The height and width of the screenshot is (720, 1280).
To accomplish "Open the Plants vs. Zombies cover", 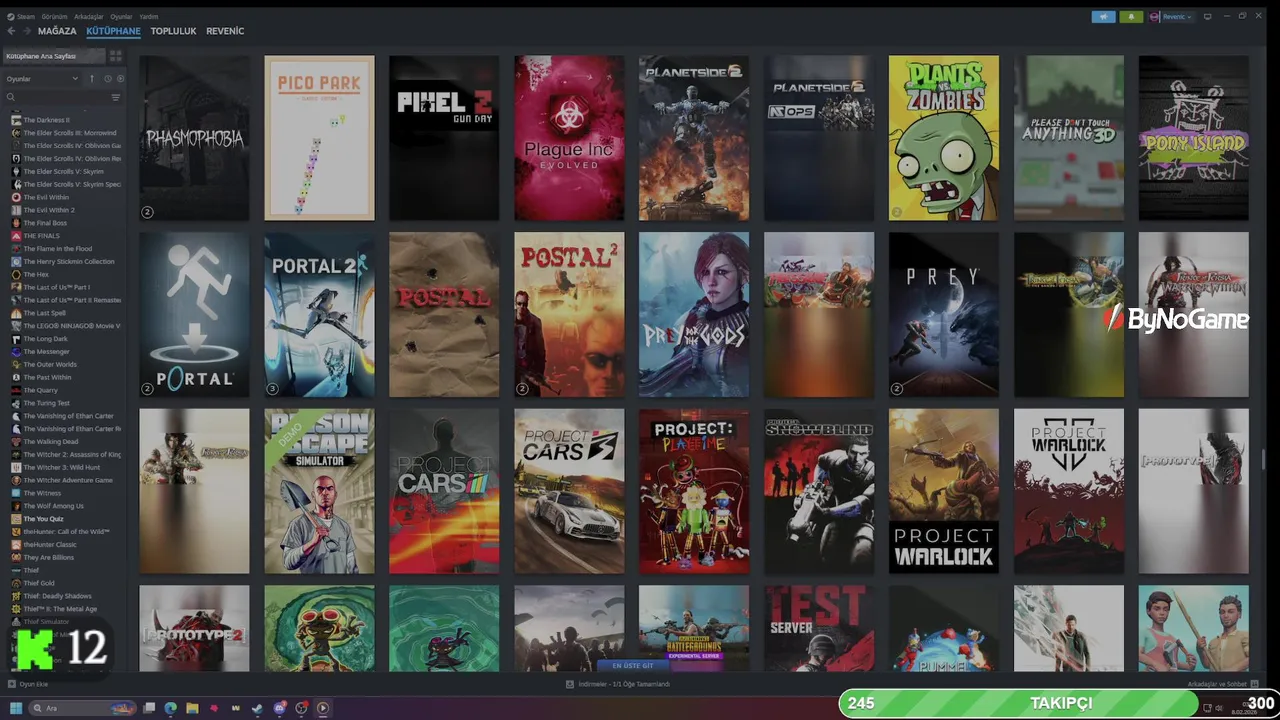I will [944, 138].
